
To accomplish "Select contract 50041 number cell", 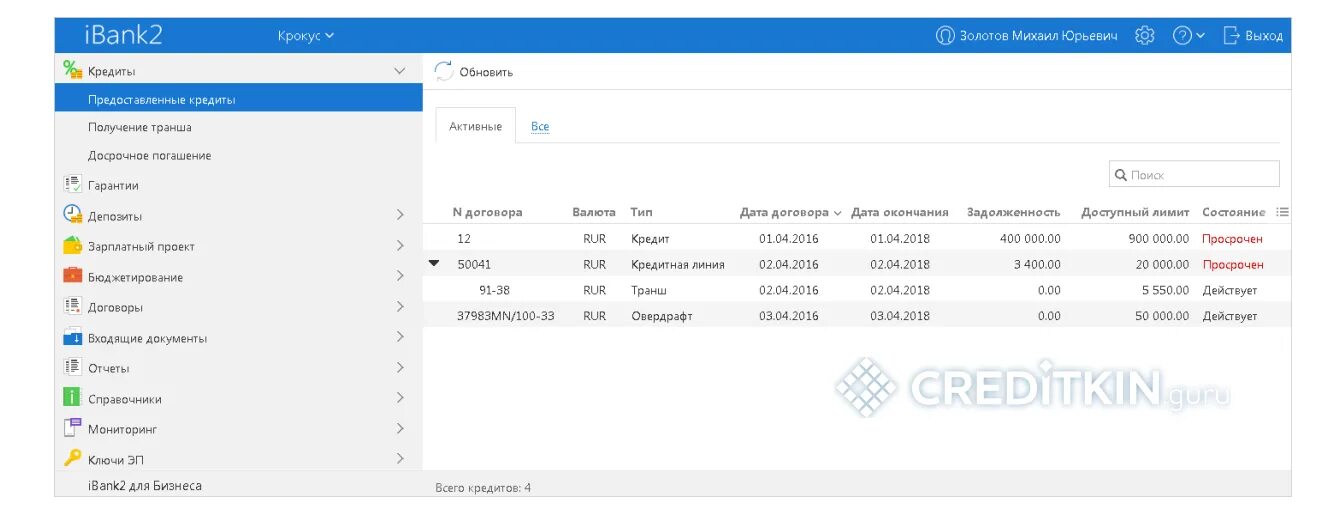I will [x=474, y=265].
